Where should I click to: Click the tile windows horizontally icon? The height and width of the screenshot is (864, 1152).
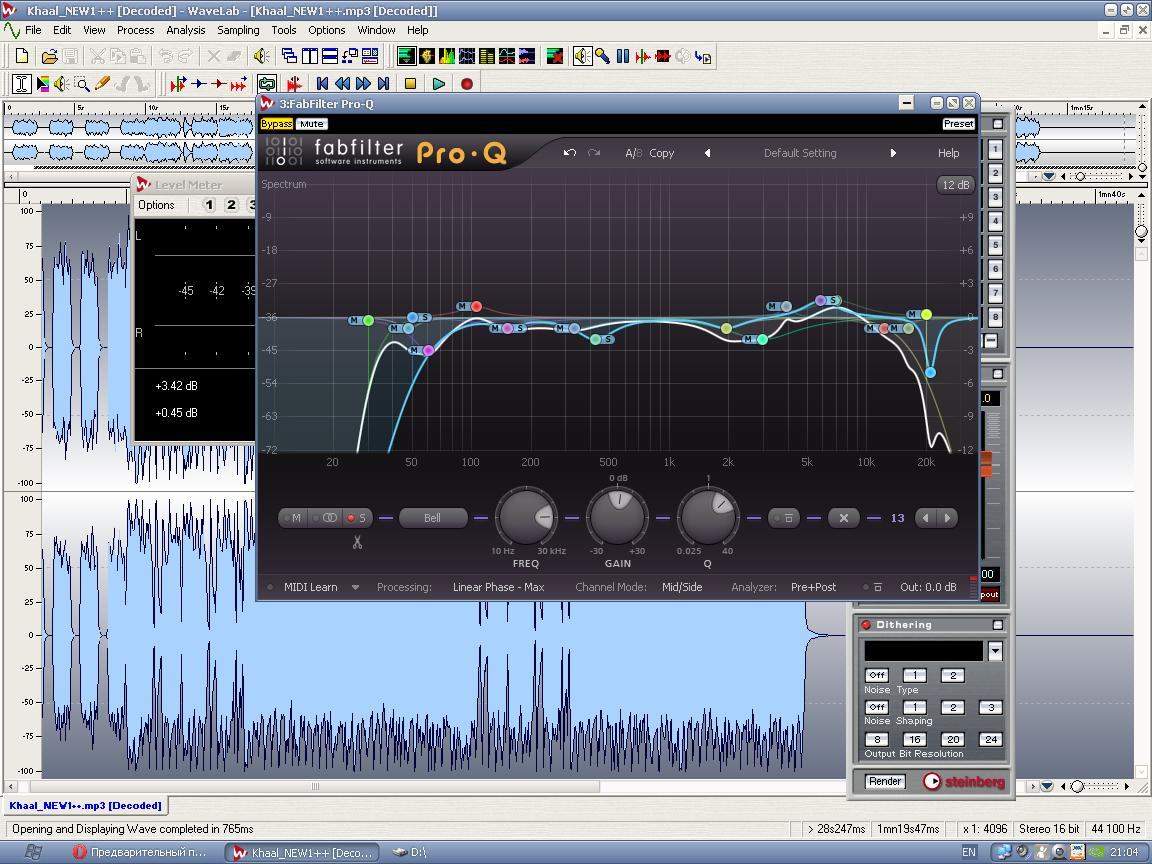pyautogui.click(x=329, y=57)
